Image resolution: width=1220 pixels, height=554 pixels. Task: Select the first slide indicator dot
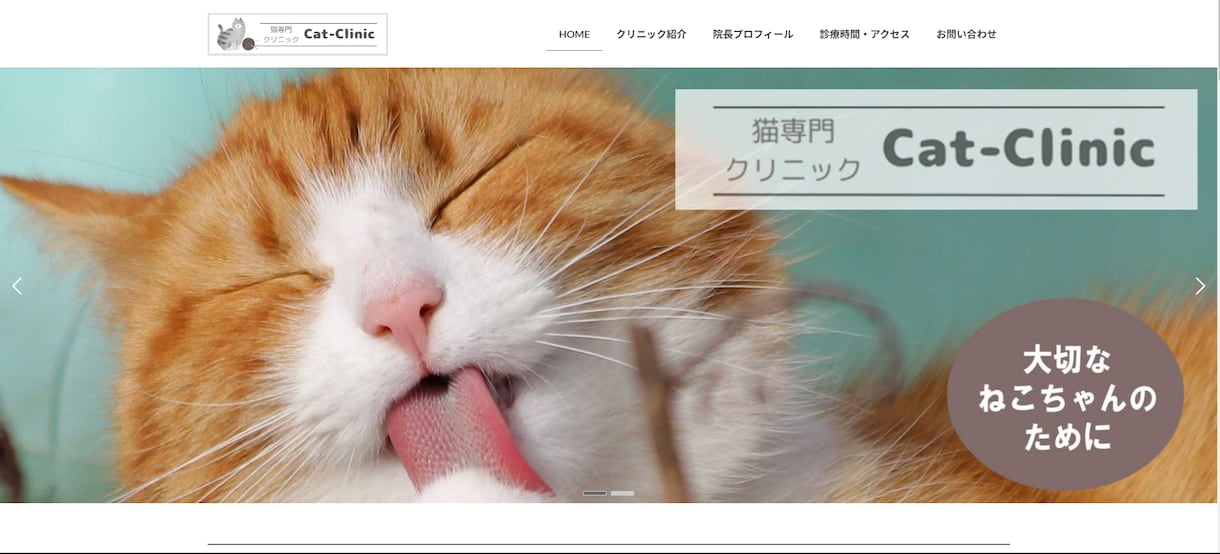[595, 493]
